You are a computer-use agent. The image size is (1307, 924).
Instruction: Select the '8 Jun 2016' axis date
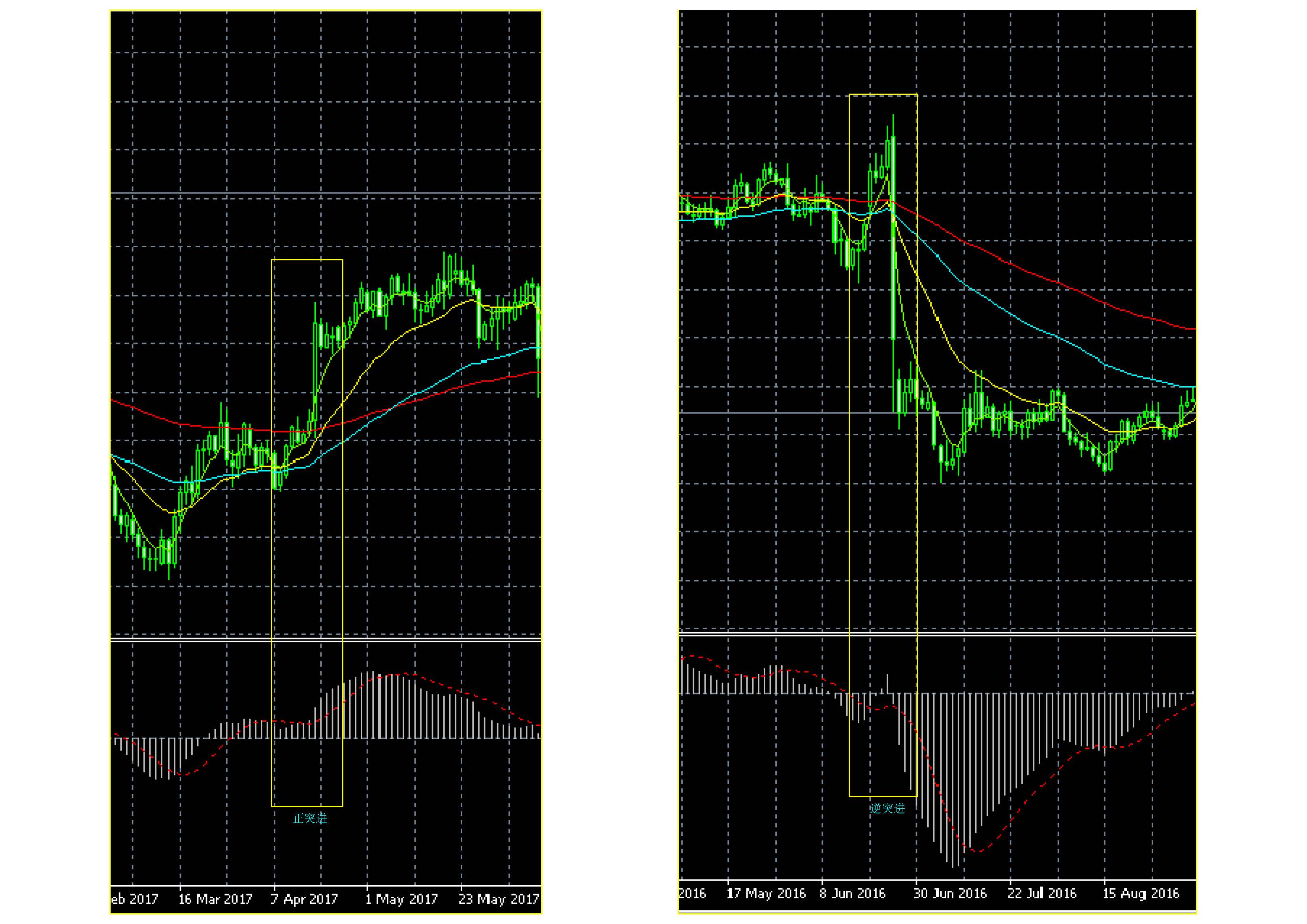[x=853, y=894]
